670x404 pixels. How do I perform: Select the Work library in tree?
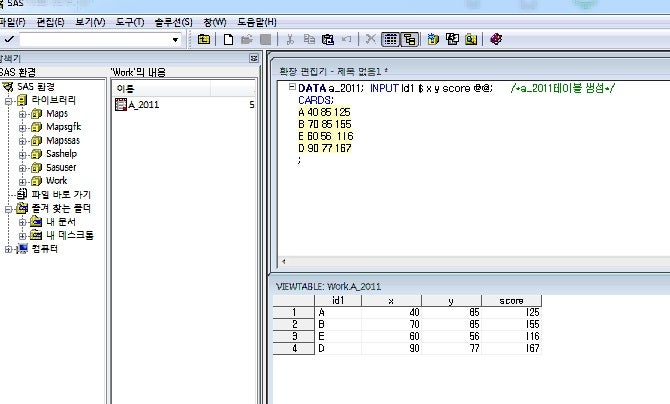point(57,180)
